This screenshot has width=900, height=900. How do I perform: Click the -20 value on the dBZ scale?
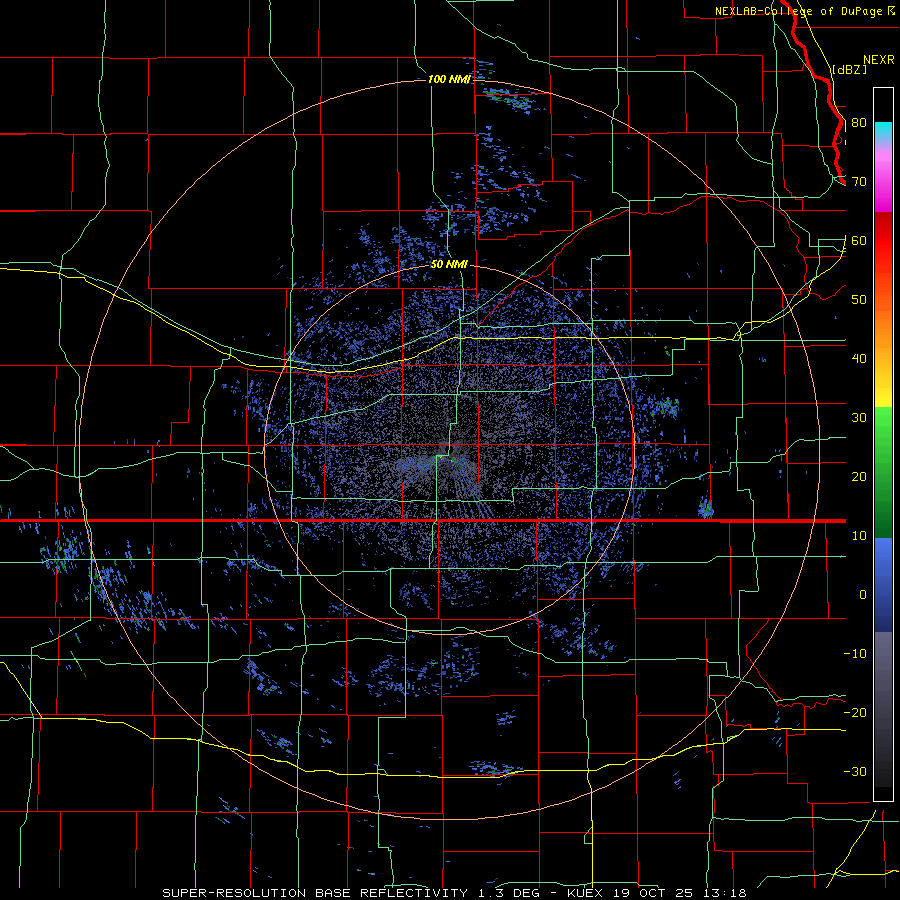coord(855,712)
